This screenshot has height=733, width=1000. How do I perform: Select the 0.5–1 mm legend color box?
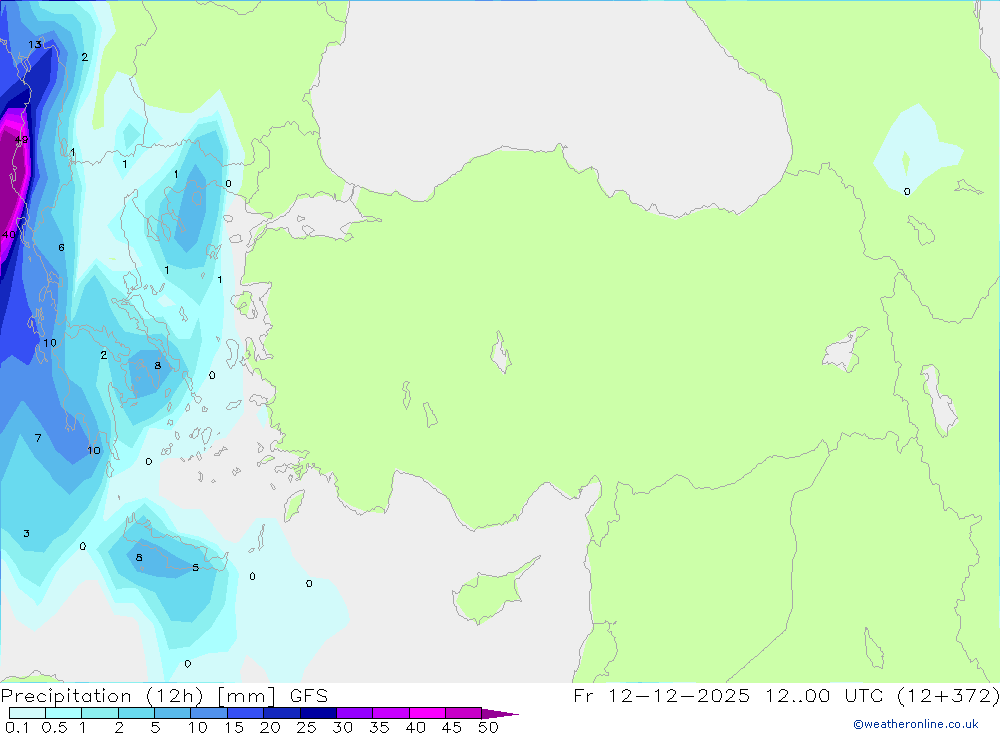tap(63, 713)
